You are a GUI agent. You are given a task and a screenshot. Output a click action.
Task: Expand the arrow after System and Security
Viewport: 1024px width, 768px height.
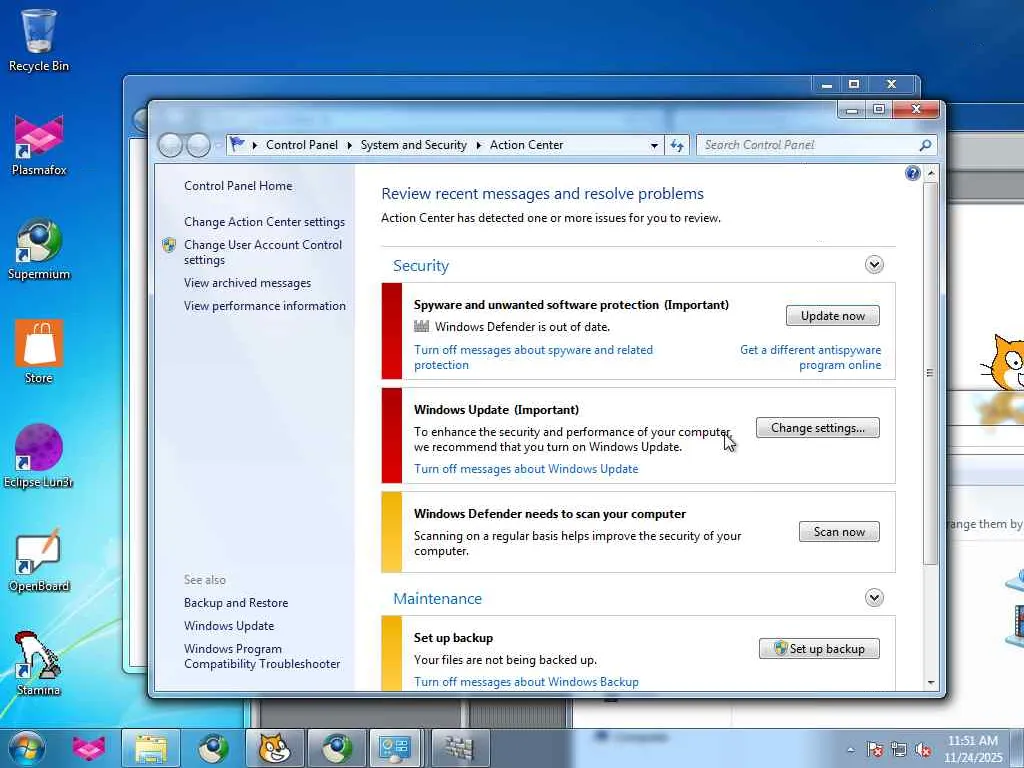pyautogui.click(x=478, y=145)
